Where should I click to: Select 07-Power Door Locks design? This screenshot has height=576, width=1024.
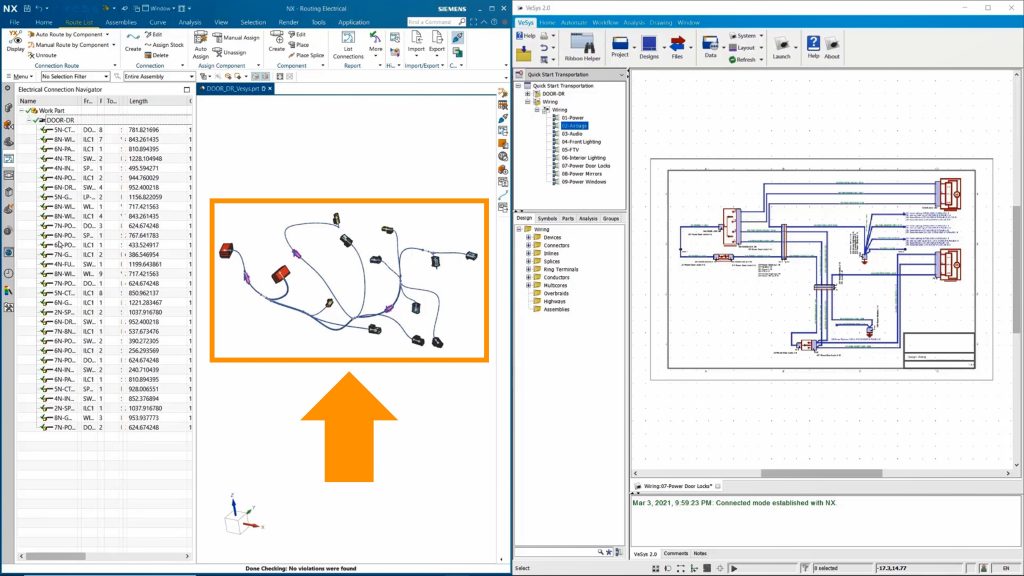click(585, 166)
